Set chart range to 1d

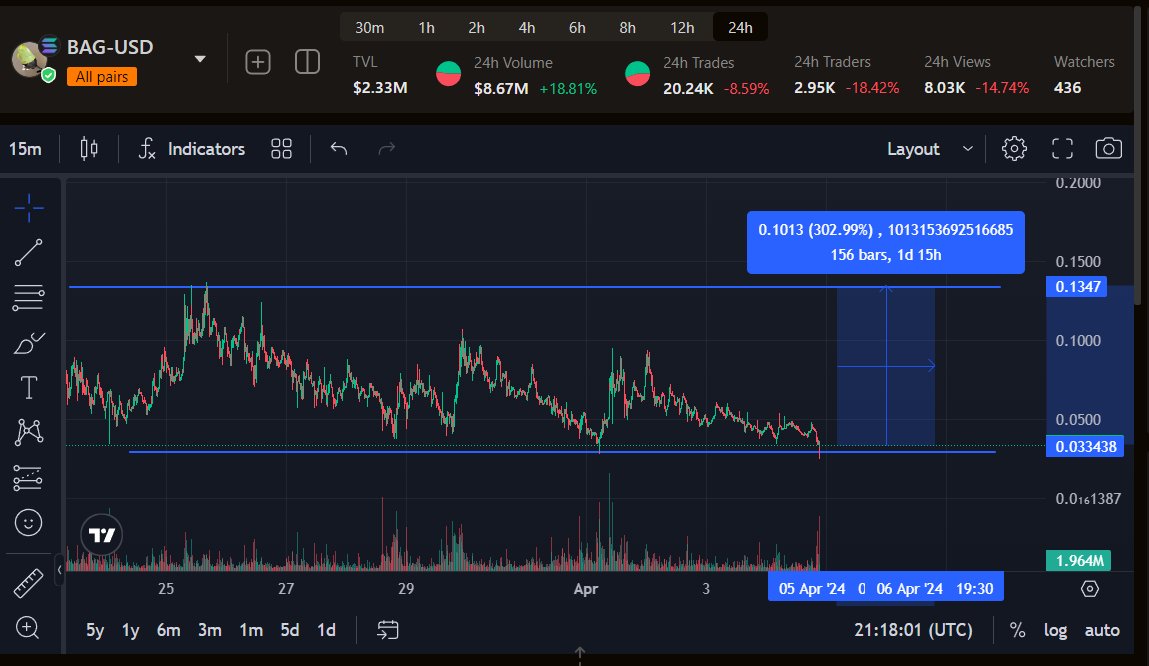[326, 630]
